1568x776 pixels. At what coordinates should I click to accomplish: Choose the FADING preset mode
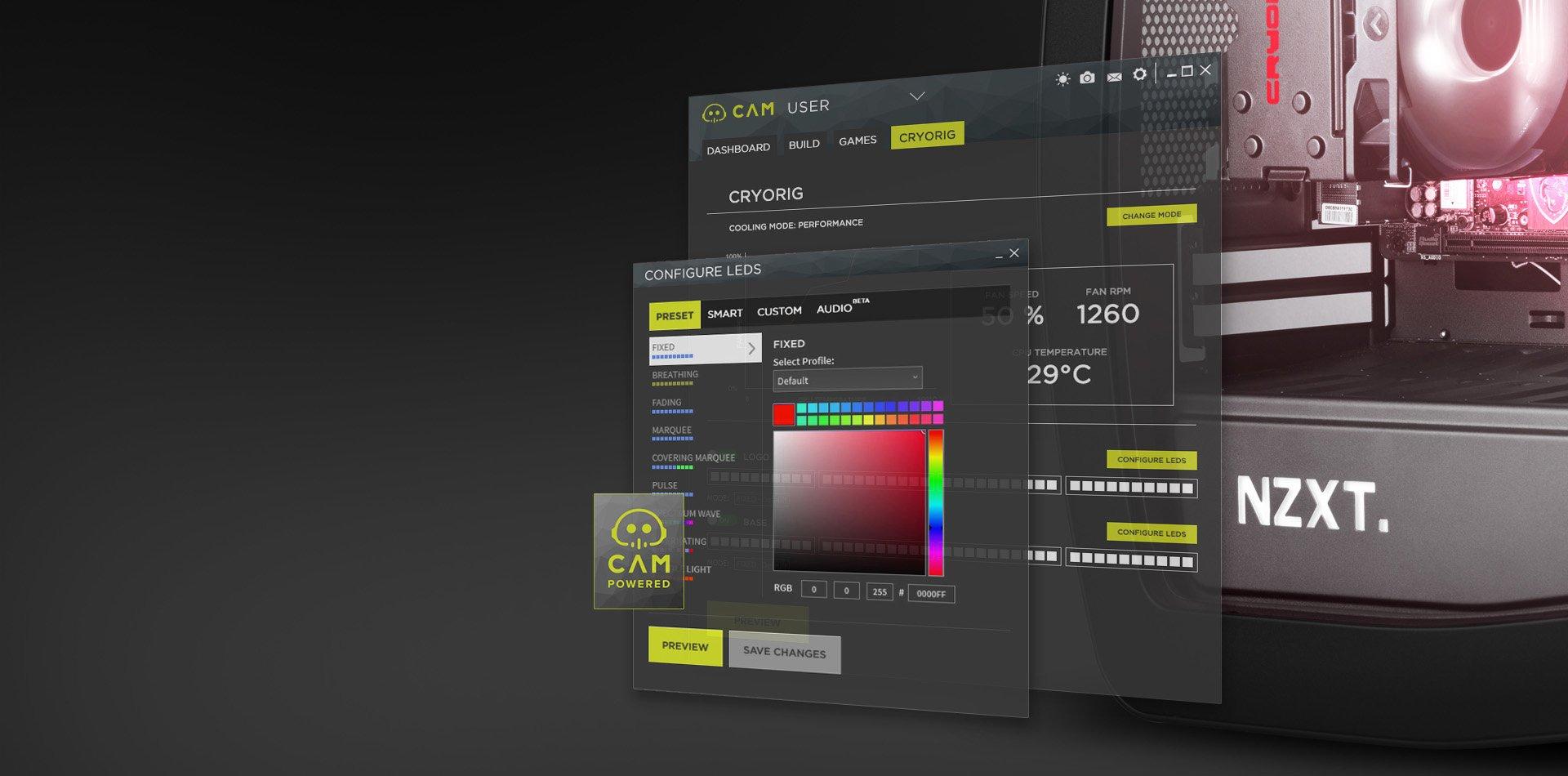[x=671, y=405]
